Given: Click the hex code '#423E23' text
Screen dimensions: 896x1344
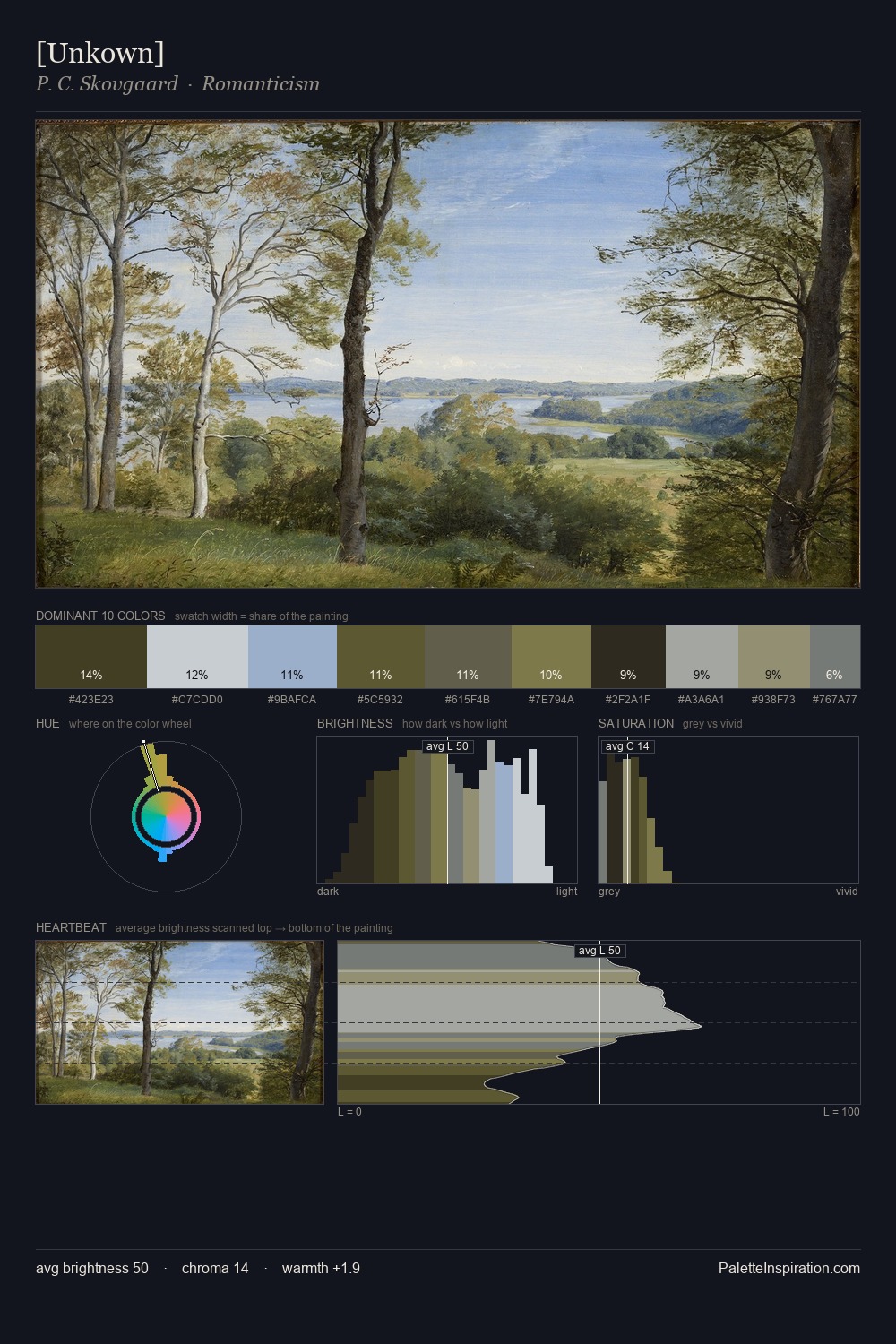Looking at the screenshot, I should point(90,700).
